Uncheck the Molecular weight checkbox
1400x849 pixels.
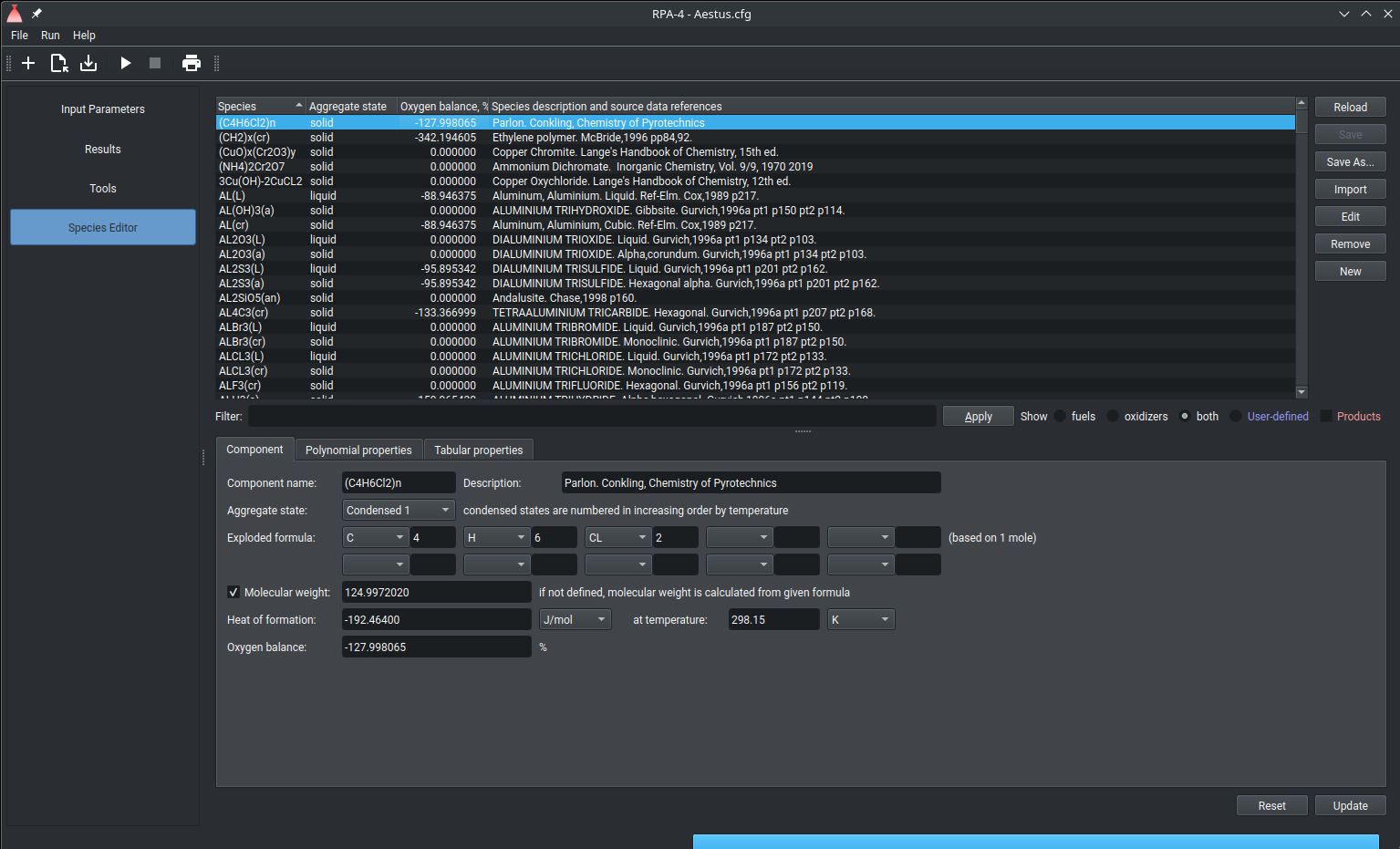(x=233, y=593)
